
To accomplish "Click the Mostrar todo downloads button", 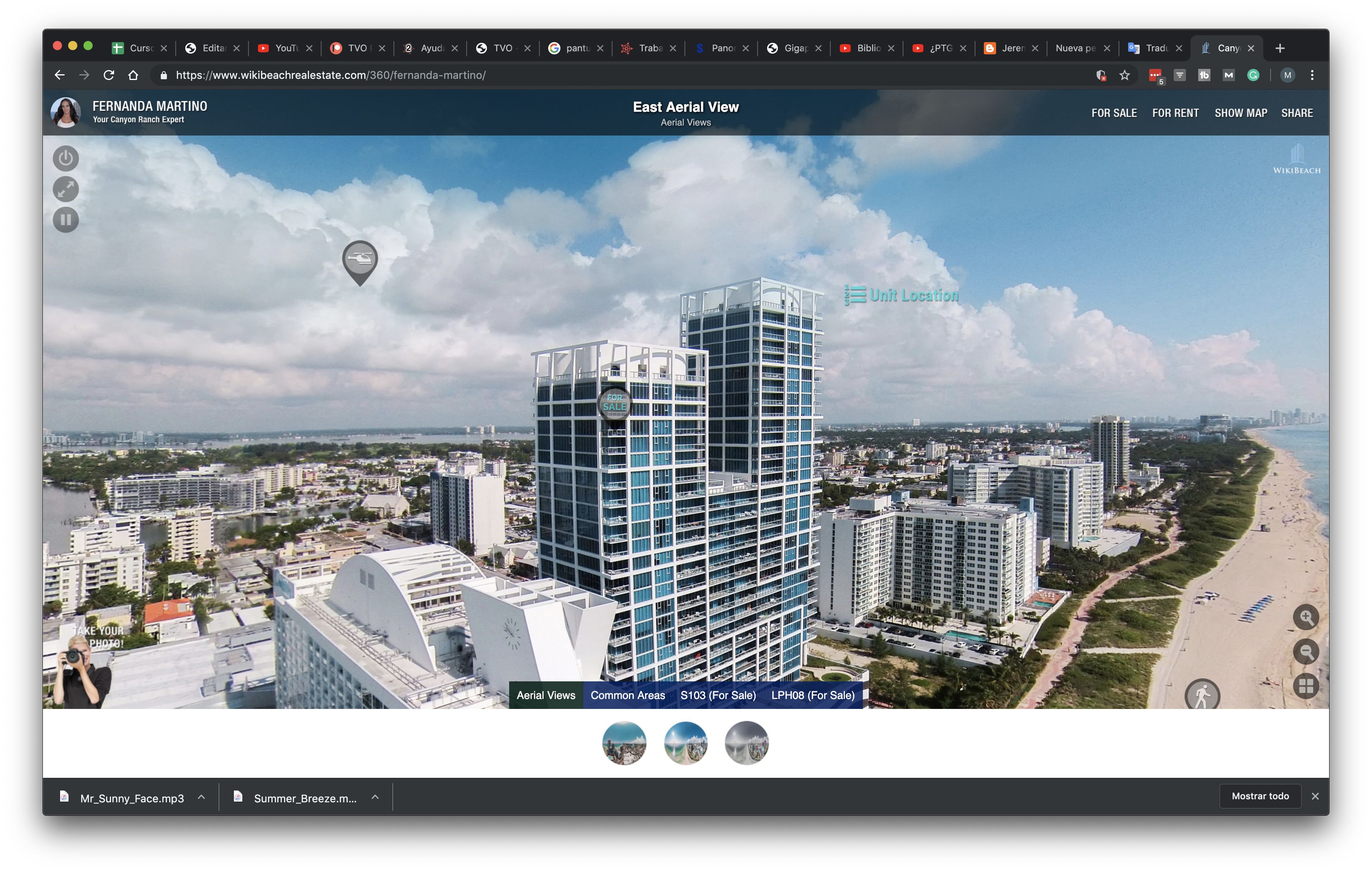I will (1260, 796).
